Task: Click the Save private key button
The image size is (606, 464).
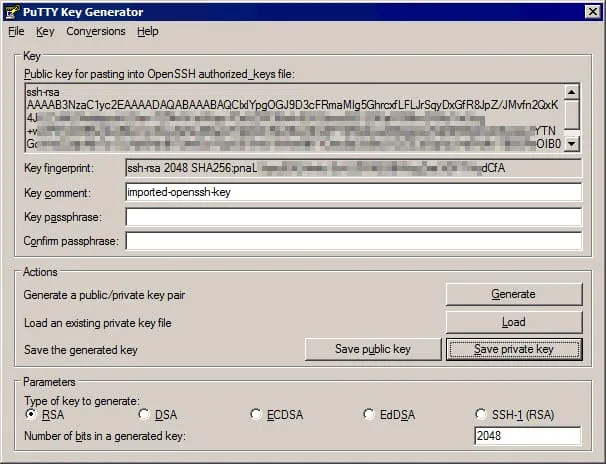Action: click(513, 349)
